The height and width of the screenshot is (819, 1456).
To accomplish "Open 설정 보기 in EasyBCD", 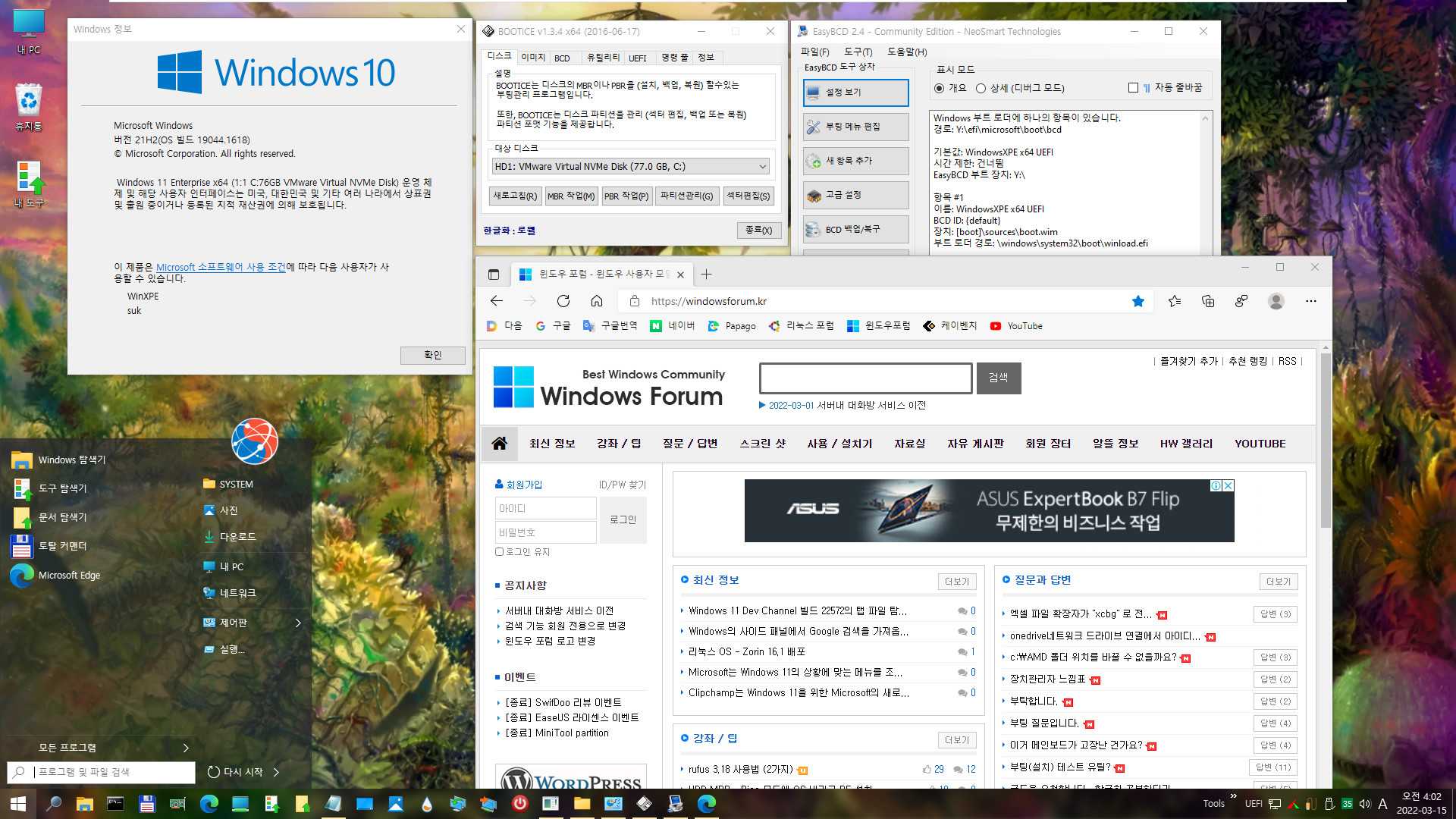I will click(855, 93).
